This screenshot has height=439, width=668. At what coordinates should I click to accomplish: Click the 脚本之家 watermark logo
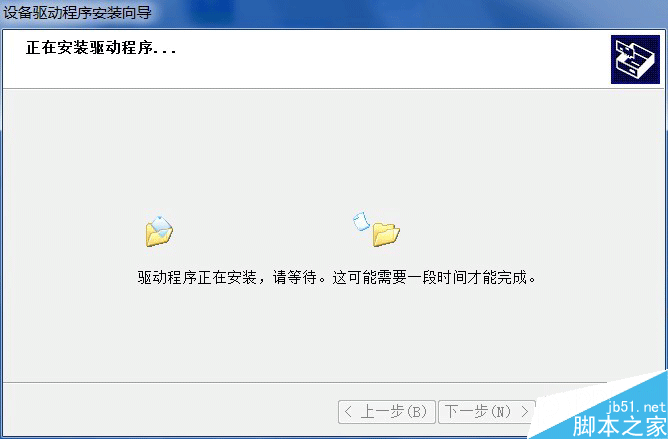click(620, 425)
